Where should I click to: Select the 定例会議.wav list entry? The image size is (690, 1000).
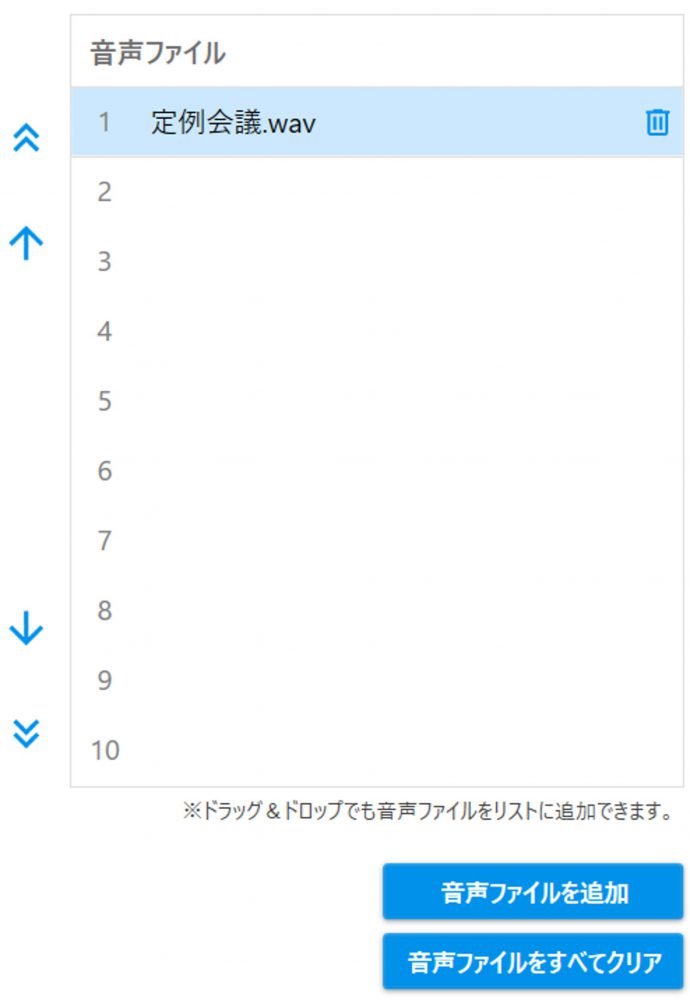pos(377,122)
